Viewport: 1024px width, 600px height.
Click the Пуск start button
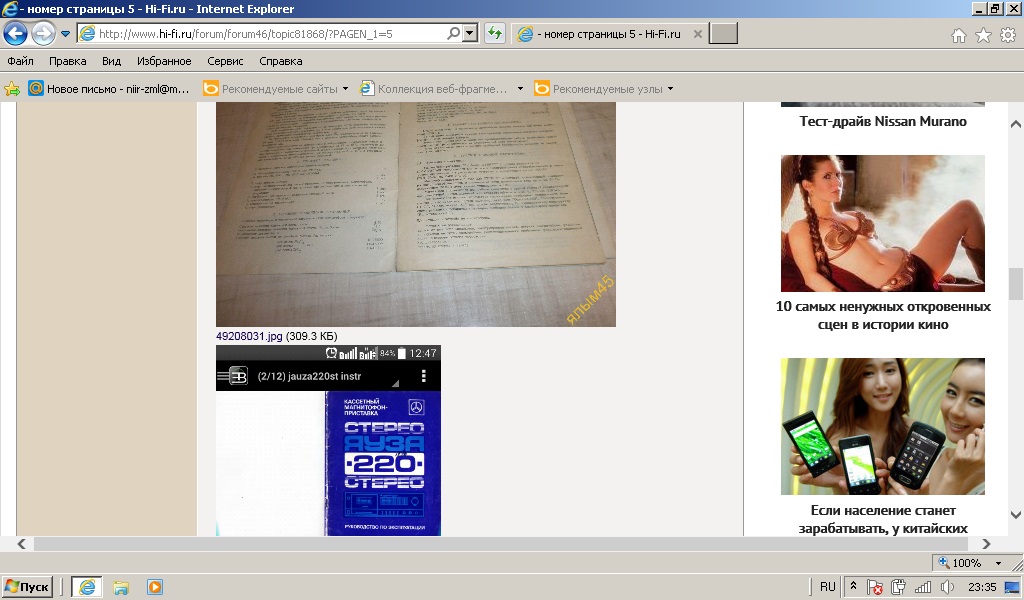click(28, 587)
